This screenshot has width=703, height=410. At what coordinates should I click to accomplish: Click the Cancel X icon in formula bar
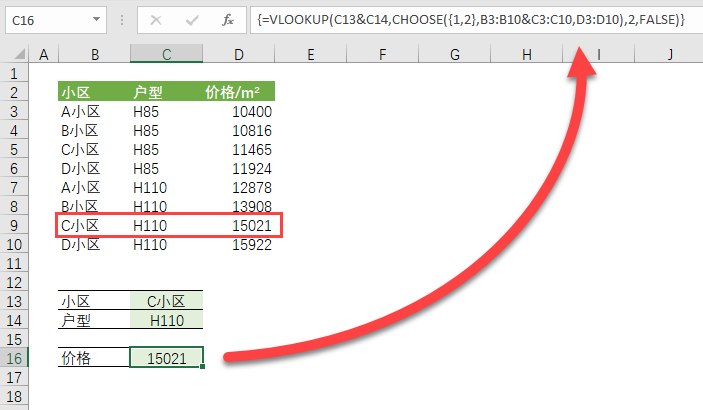coord(156,20)
